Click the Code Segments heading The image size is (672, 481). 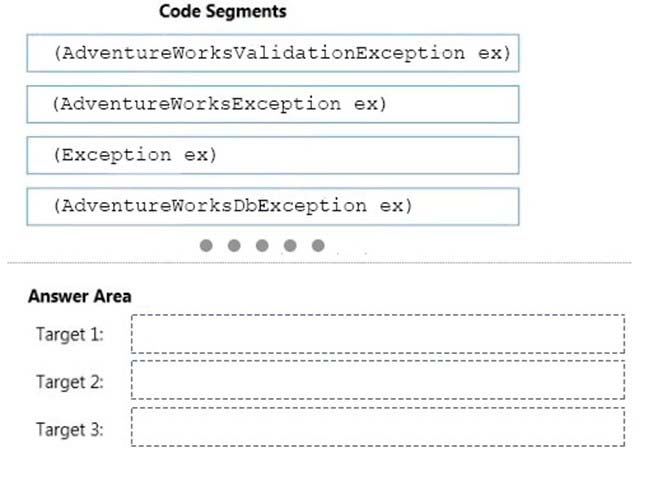tap(223, 11)
